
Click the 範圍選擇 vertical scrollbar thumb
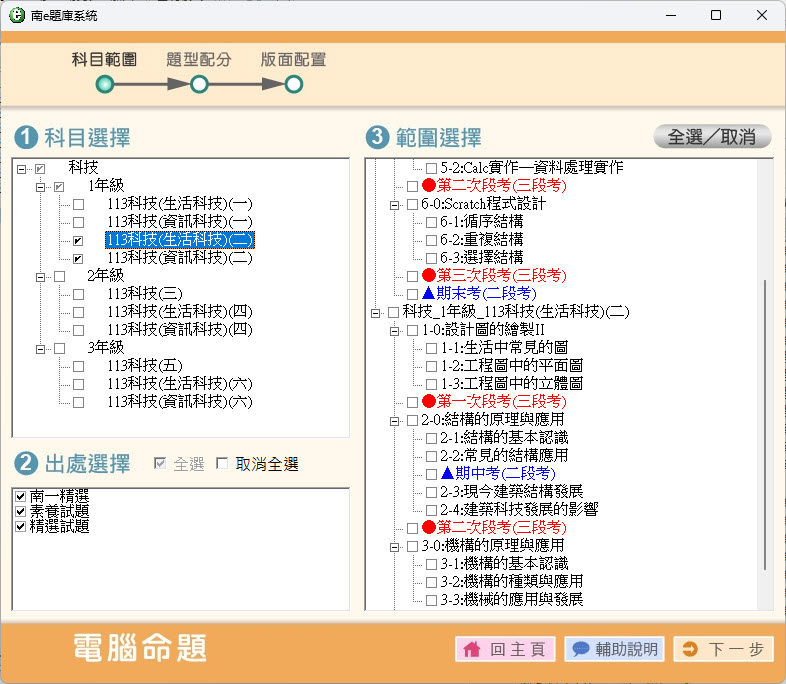point(765,425)
